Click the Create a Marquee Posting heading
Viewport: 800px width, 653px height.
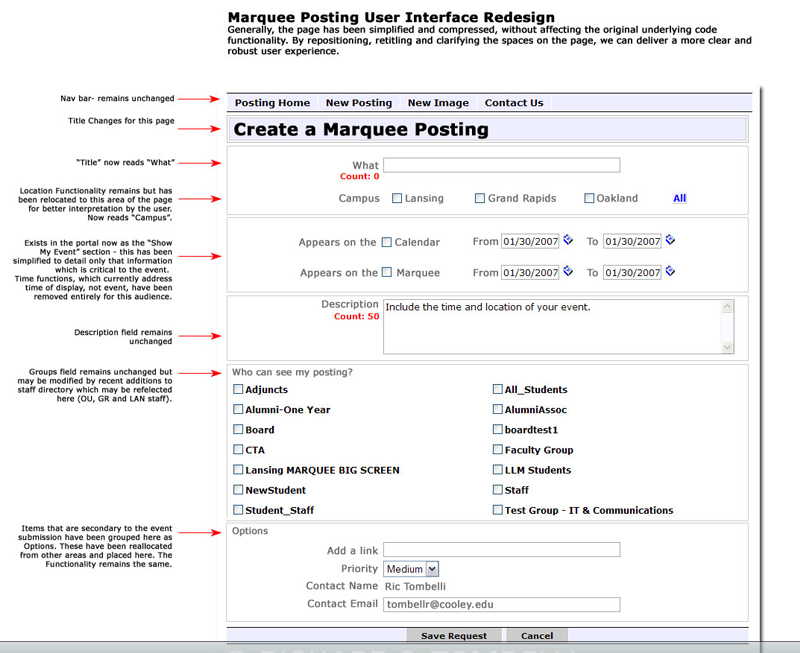361,130
